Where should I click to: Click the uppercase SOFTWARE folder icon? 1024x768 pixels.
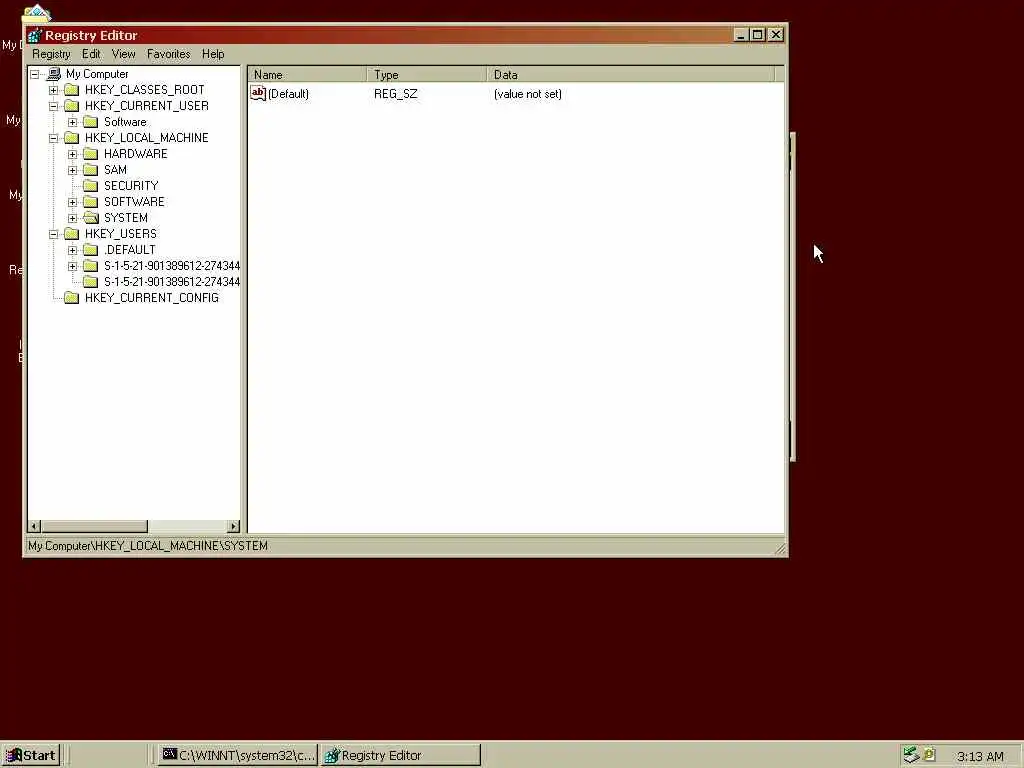[x=91, y=202]
